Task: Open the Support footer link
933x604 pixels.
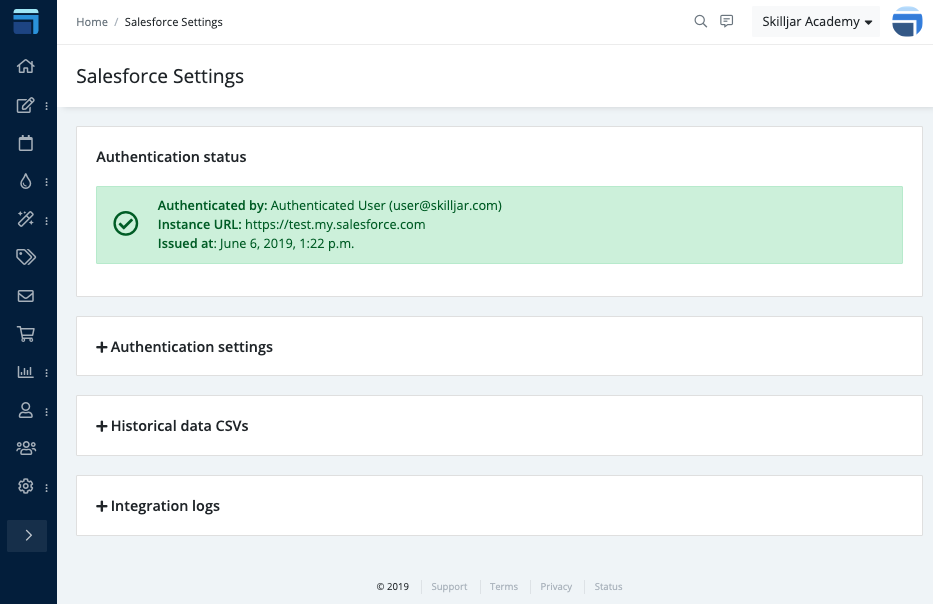Action: [x=449, y=587]
